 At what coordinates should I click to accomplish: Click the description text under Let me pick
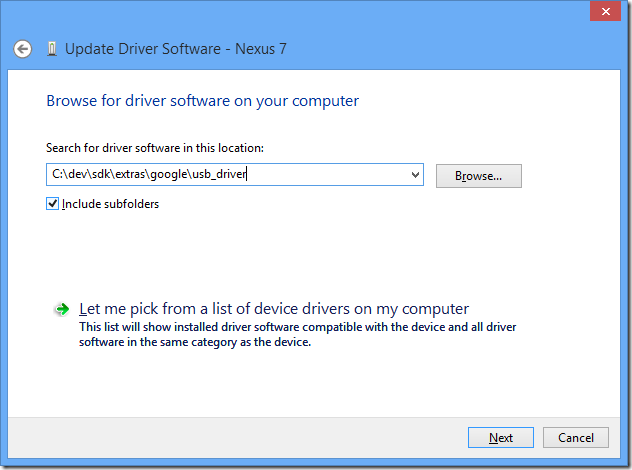click(297, 334)
